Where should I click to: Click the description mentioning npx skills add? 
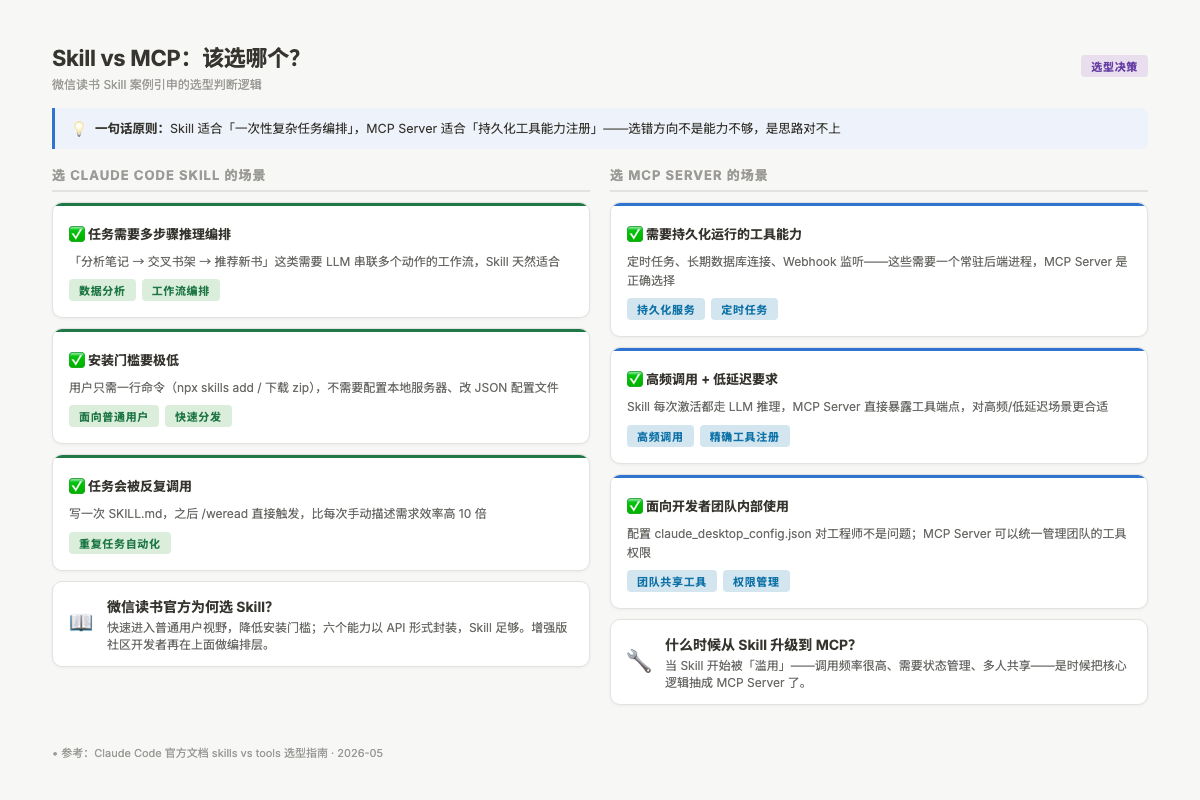314,387
